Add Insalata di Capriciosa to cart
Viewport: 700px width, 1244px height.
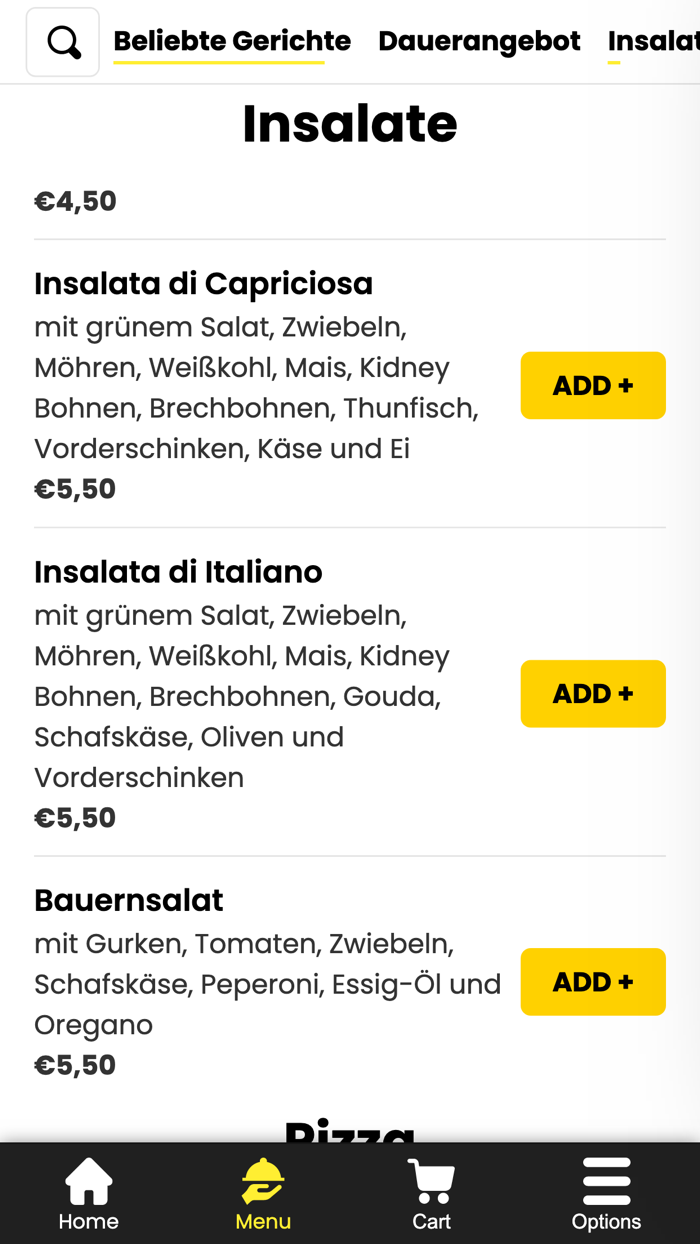pos(593,385)
